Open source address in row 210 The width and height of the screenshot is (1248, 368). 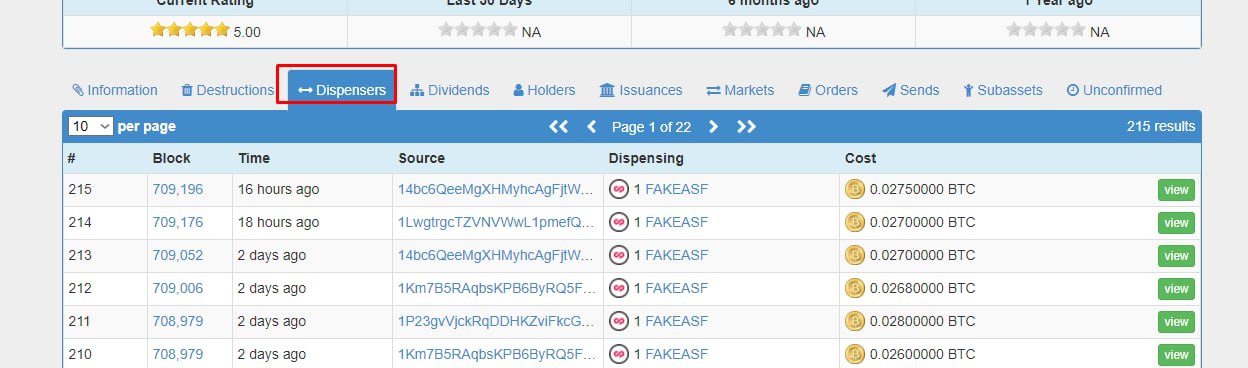click(496, 354)
